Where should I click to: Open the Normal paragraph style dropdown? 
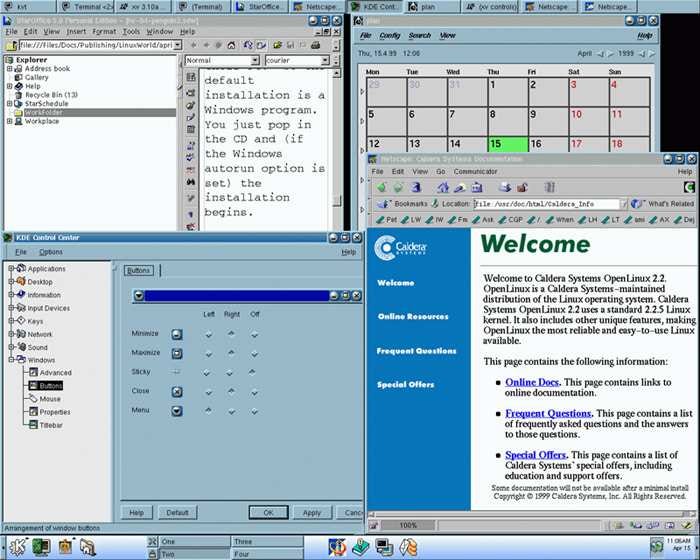255,60
